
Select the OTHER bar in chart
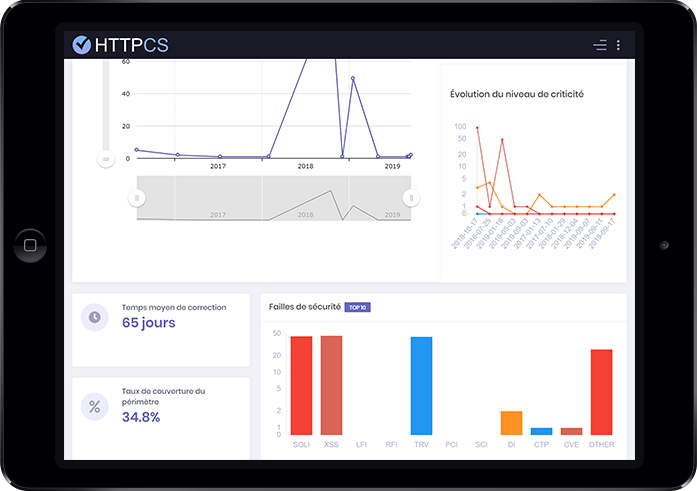pyautogui.click(x=601, y=392)
